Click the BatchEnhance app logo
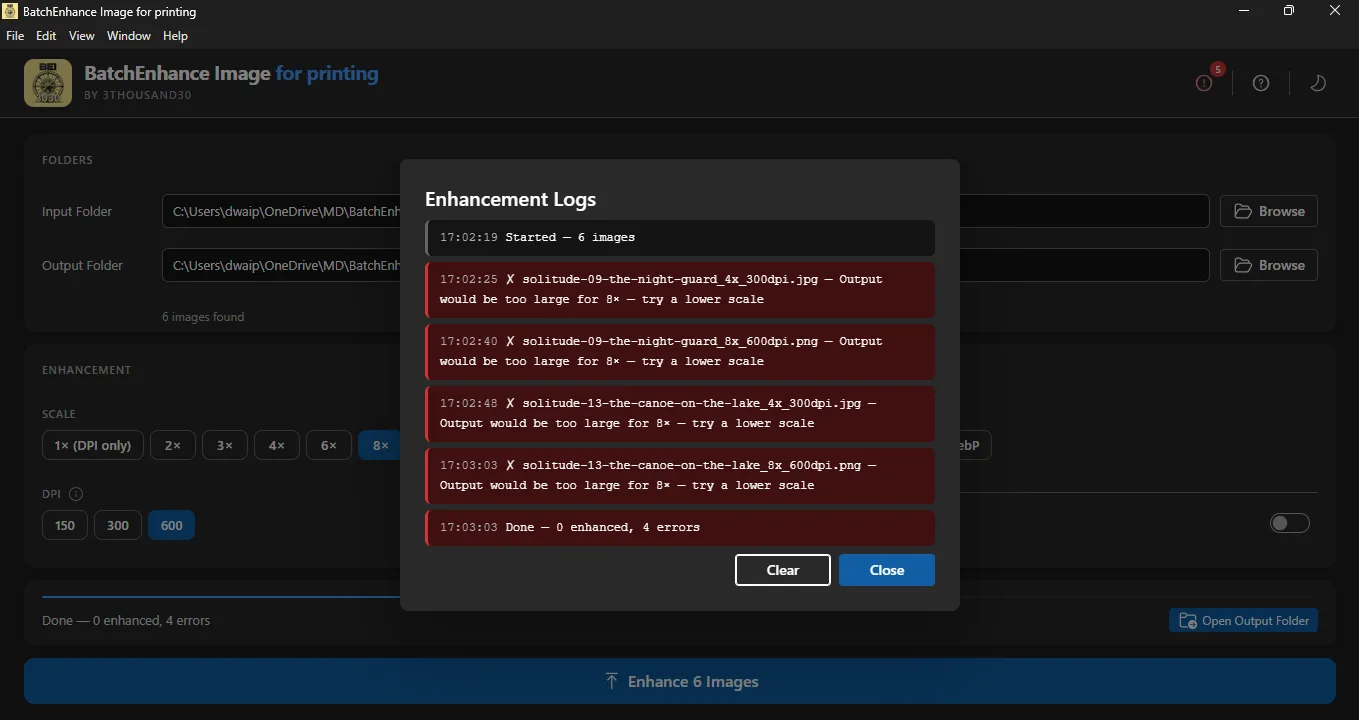 48,83
